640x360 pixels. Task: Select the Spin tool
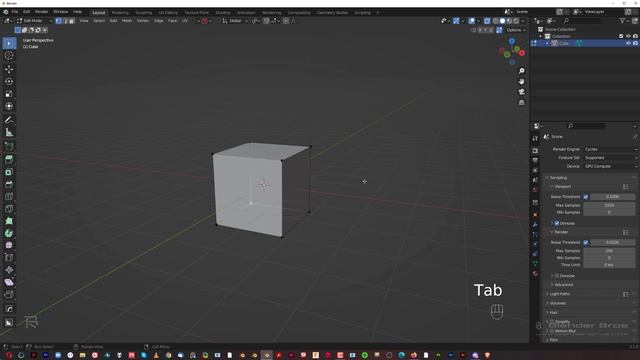point(9,233)
